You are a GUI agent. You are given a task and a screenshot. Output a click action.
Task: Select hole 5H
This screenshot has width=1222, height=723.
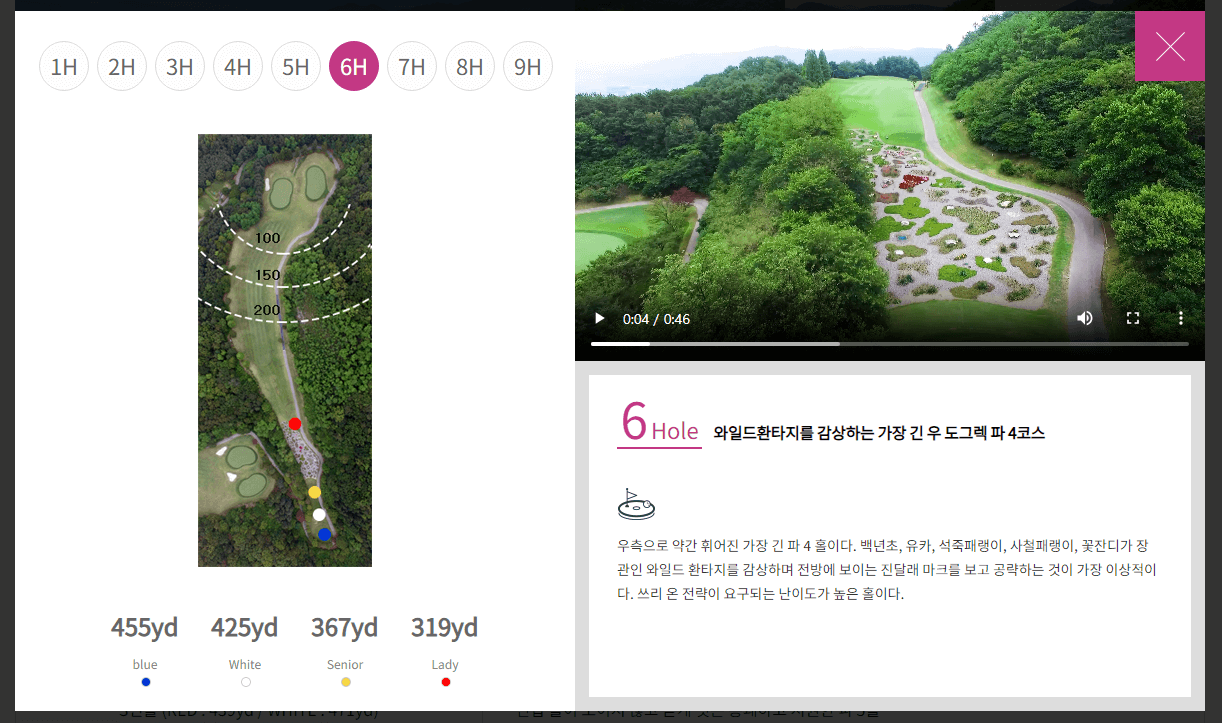tap(296, 66)
